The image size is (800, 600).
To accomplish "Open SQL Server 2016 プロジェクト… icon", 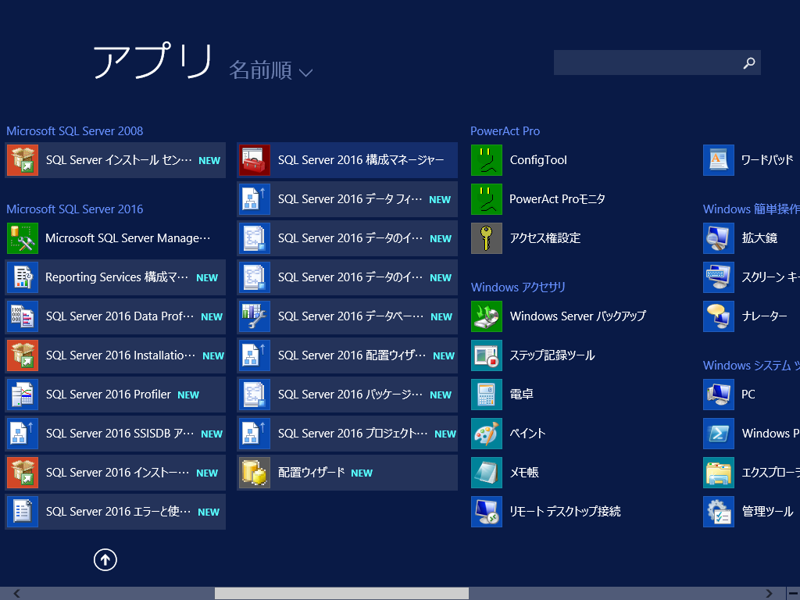I will (255, 434).
